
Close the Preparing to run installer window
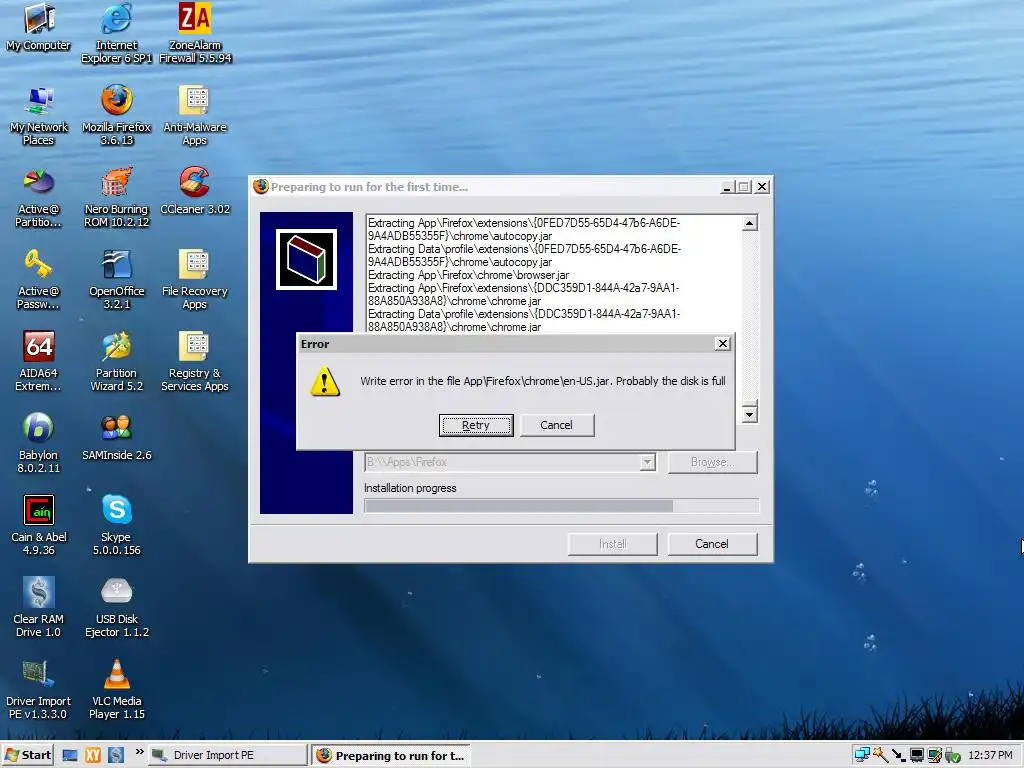[x=762, y=187]
